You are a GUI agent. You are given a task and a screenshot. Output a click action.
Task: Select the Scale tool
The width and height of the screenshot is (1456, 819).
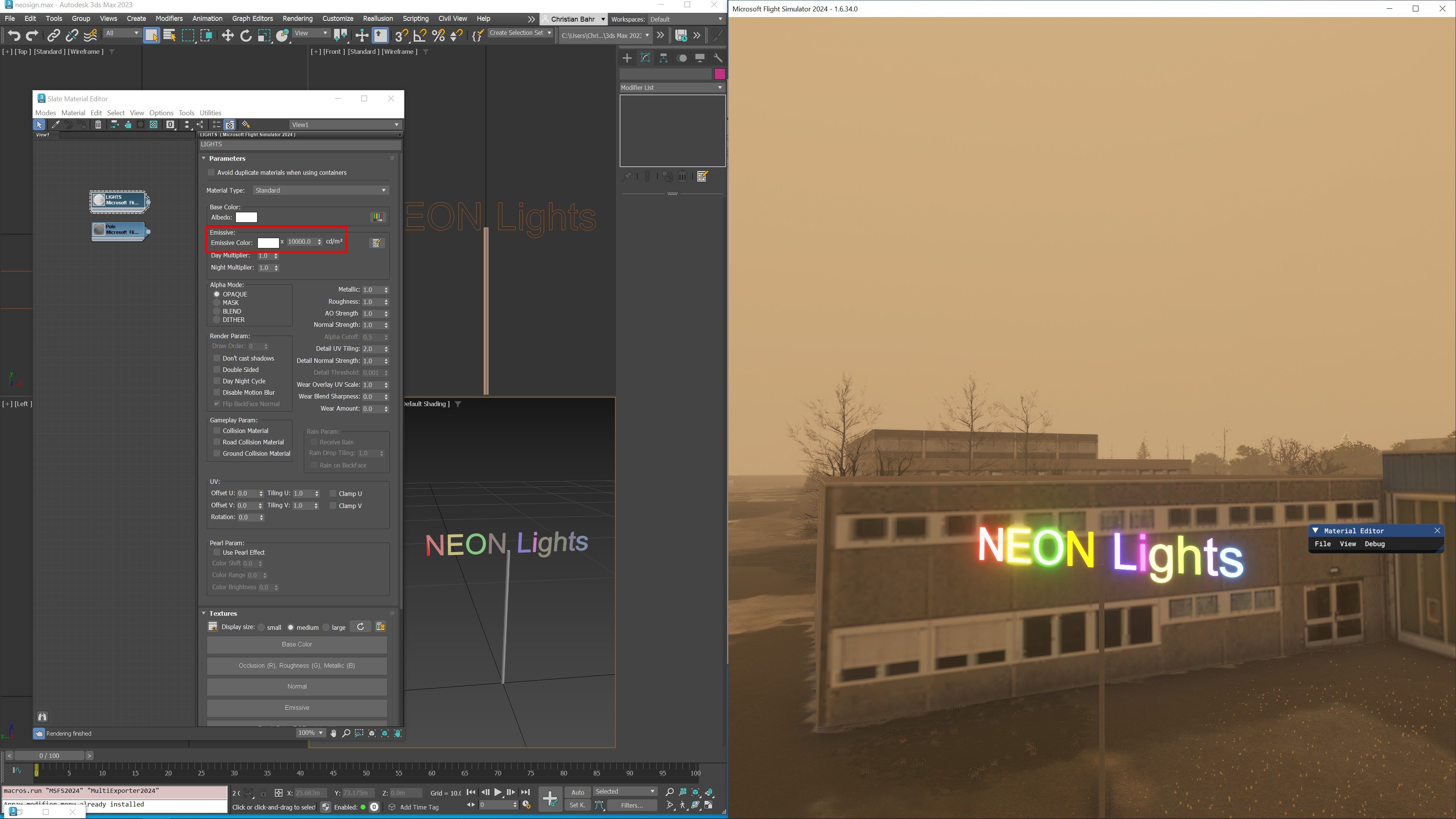pos(264,36)
